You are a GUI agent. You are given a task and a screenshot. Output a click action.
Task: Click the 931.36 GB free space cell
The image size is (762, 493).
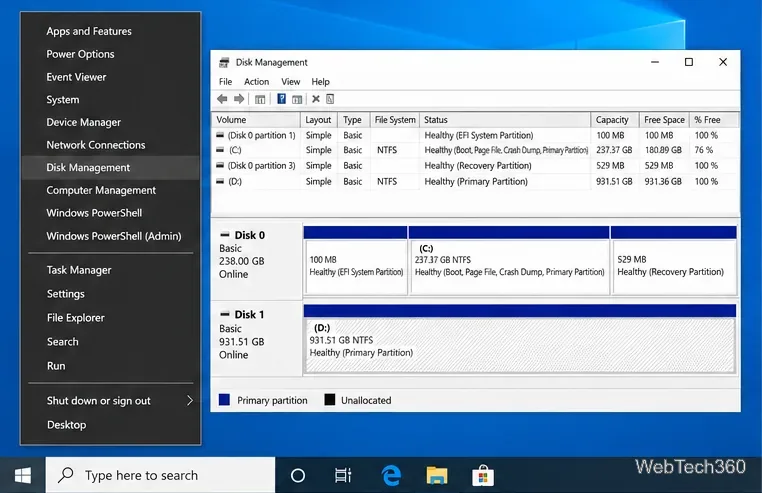pos(663,181)
